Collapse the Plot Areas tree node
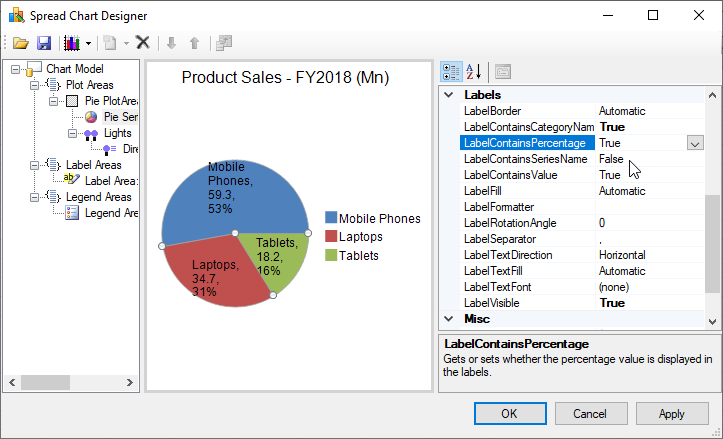The height and width of the screenshot is (439, 723). click(33, 85)
